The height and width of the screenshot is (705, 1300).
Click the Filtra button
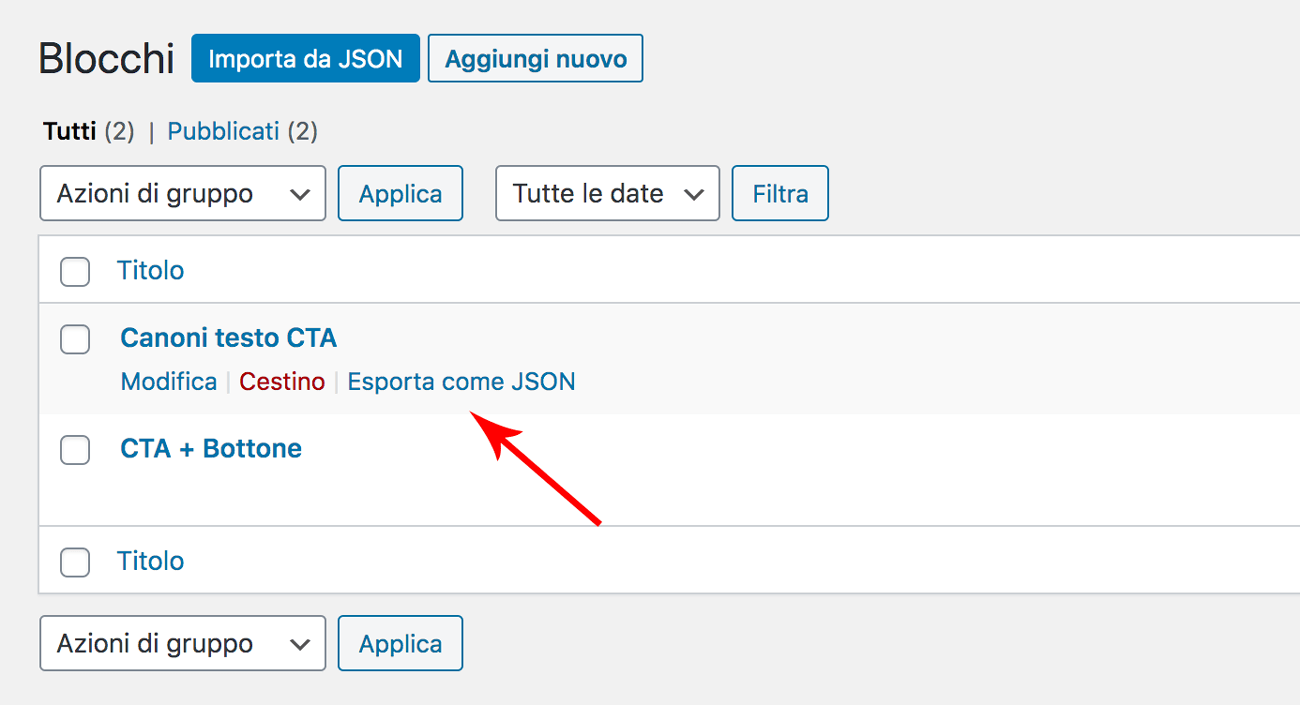tap(780, 193)
